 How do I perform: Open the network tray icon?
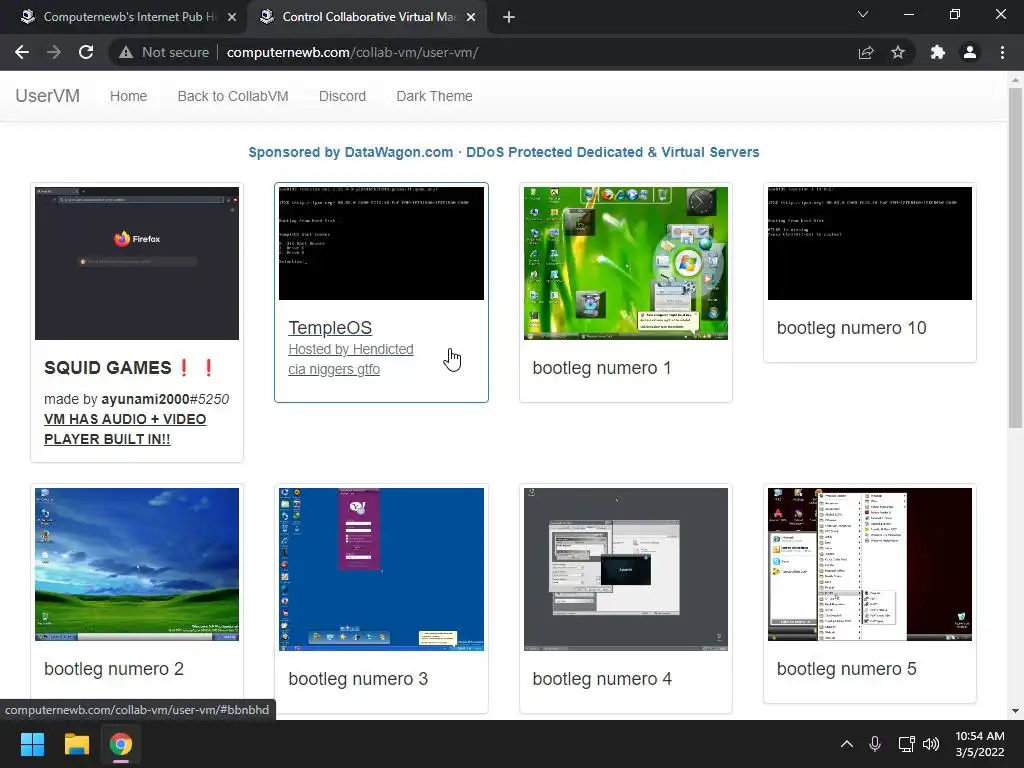point(906,744)
